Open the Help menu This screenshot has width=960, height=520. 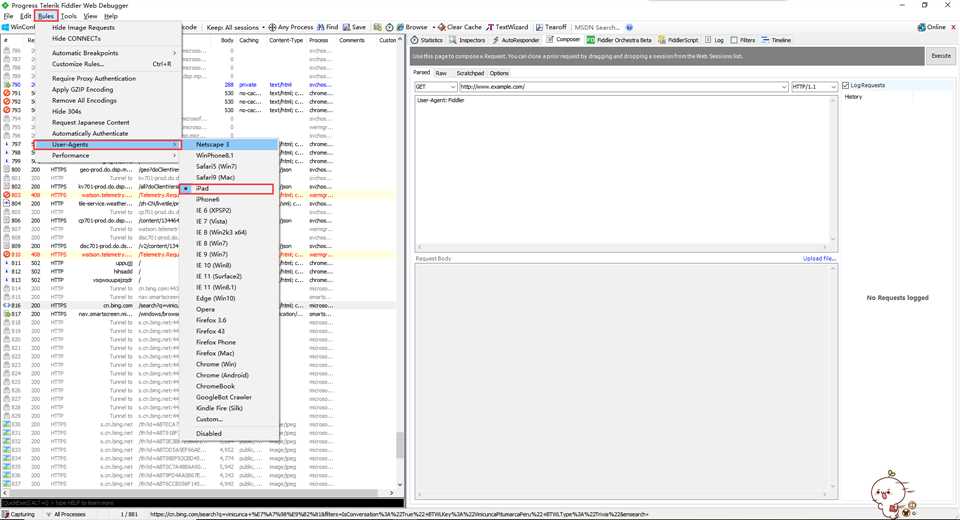tap(111, 16)
